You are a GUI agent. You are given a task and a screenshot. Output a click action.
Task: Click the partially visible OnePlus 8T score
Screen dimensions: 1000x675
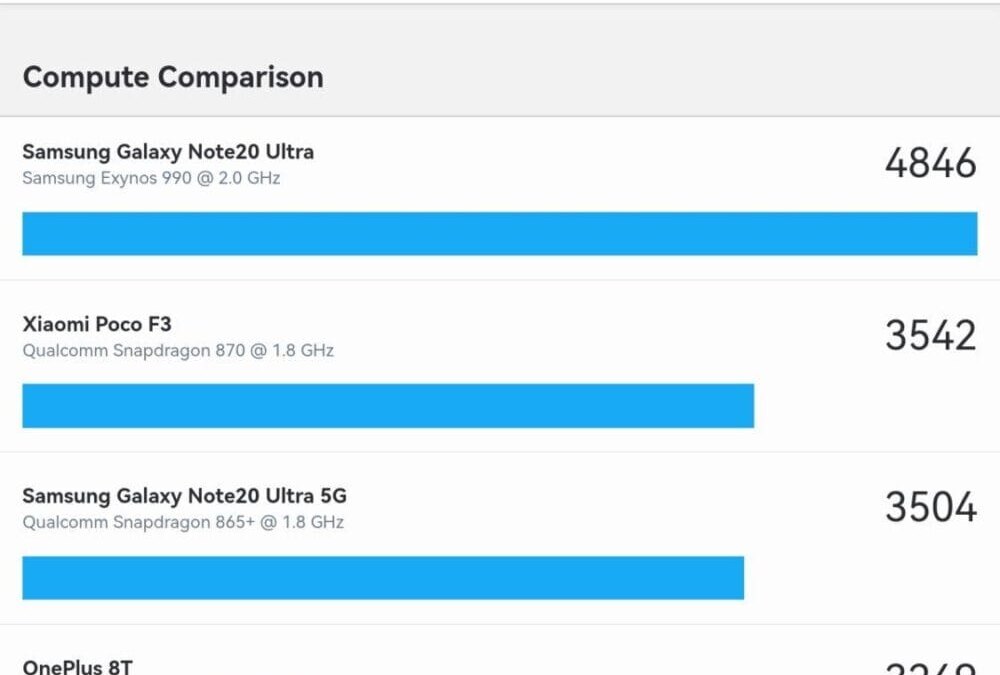[930, 668]
